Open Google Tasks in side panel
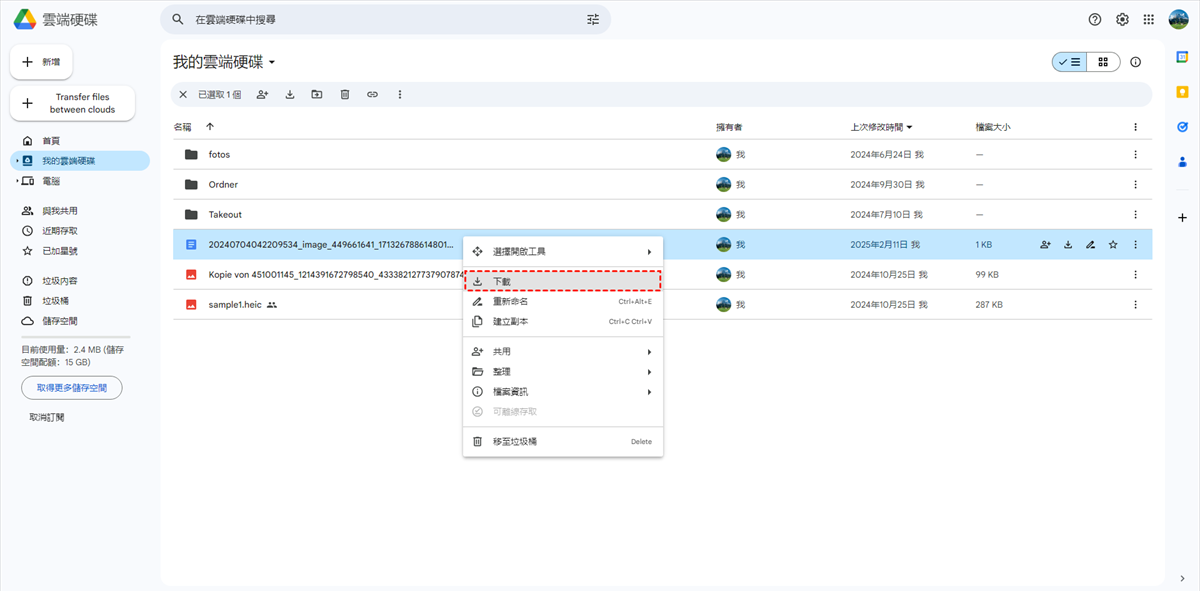Viewport: 1200px width, 591px height. 1182,127
